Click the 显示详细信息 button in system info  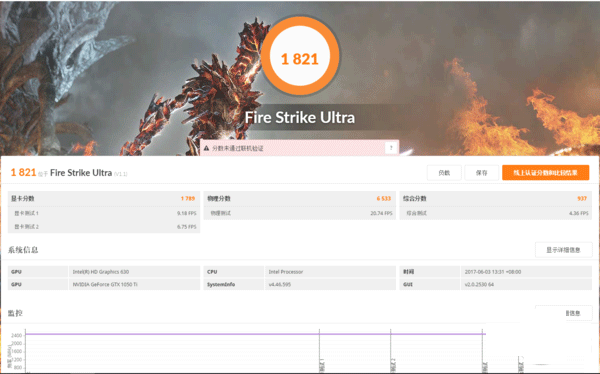563,250
